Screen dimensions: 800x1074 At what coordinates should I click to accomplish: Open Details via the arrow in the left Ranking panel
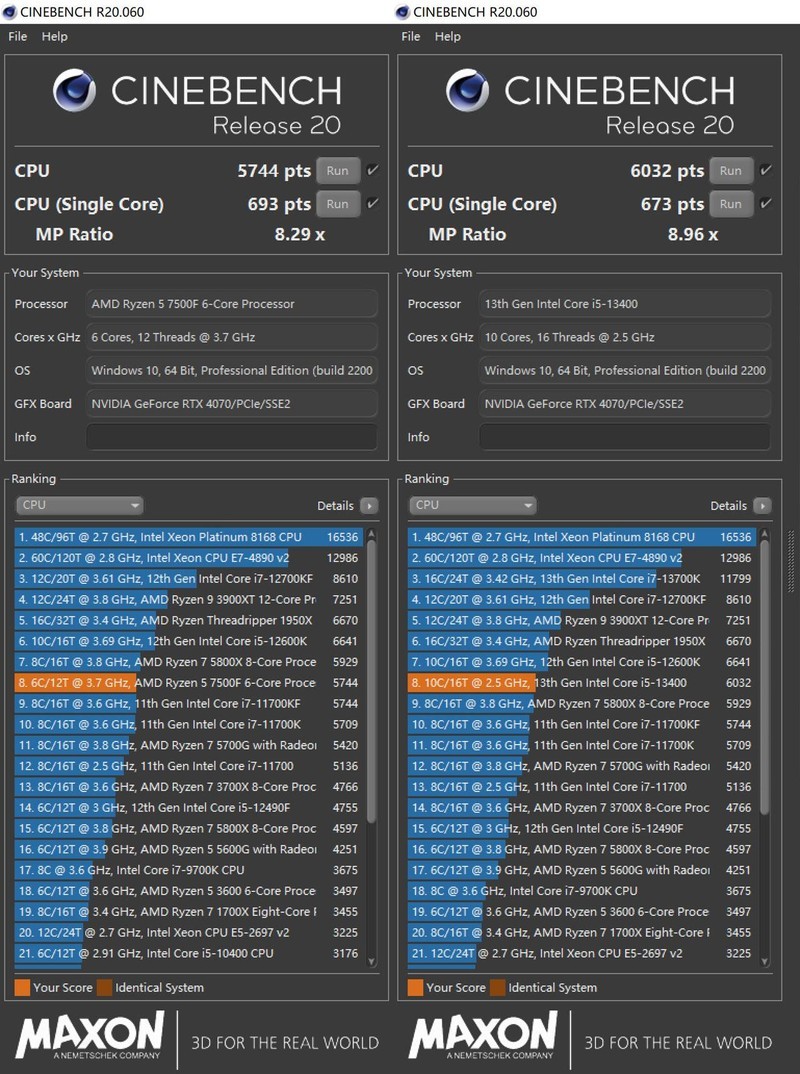pos(371,506)
